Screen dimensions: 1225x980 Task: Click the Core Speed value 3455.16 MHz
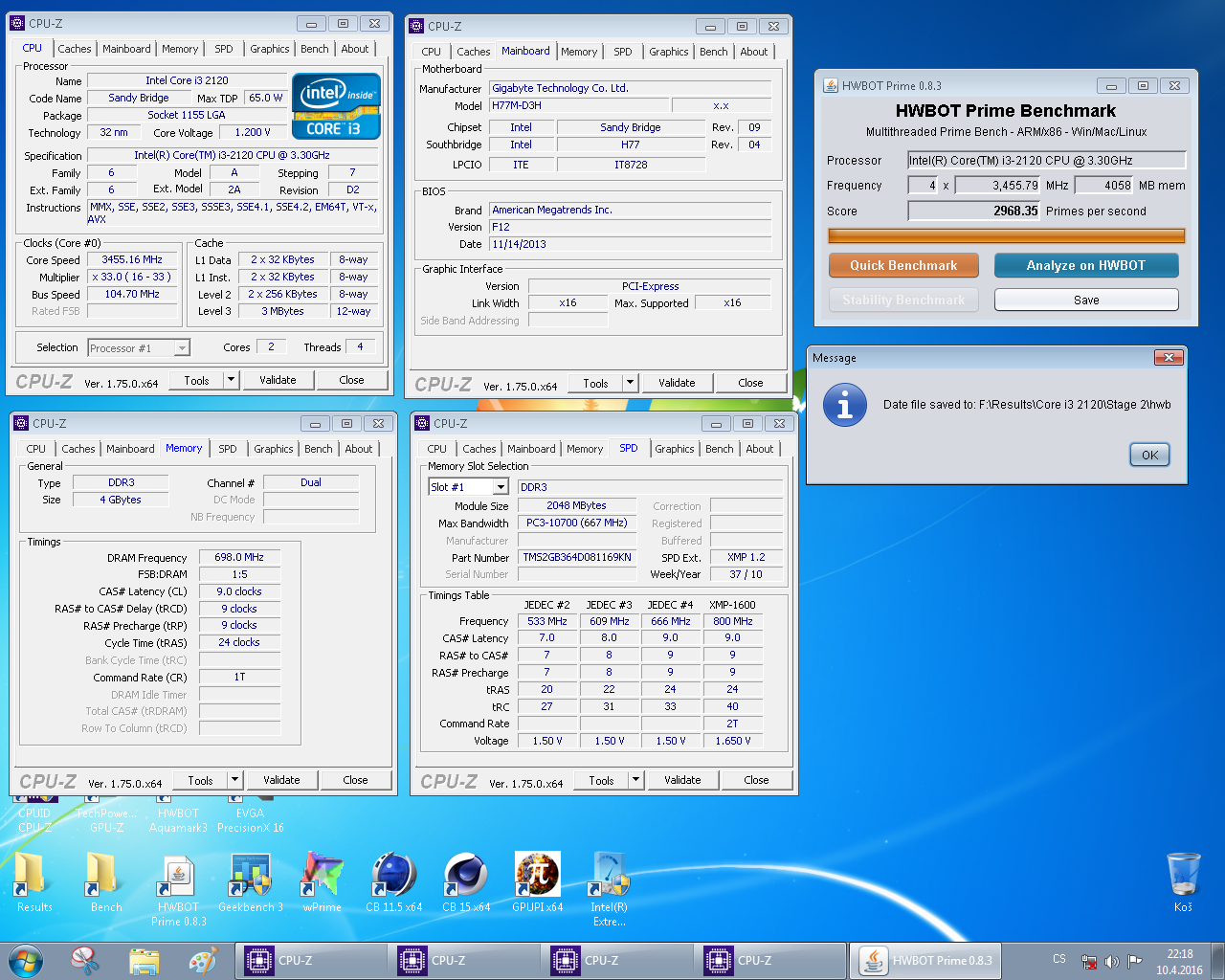pos(132,259)
